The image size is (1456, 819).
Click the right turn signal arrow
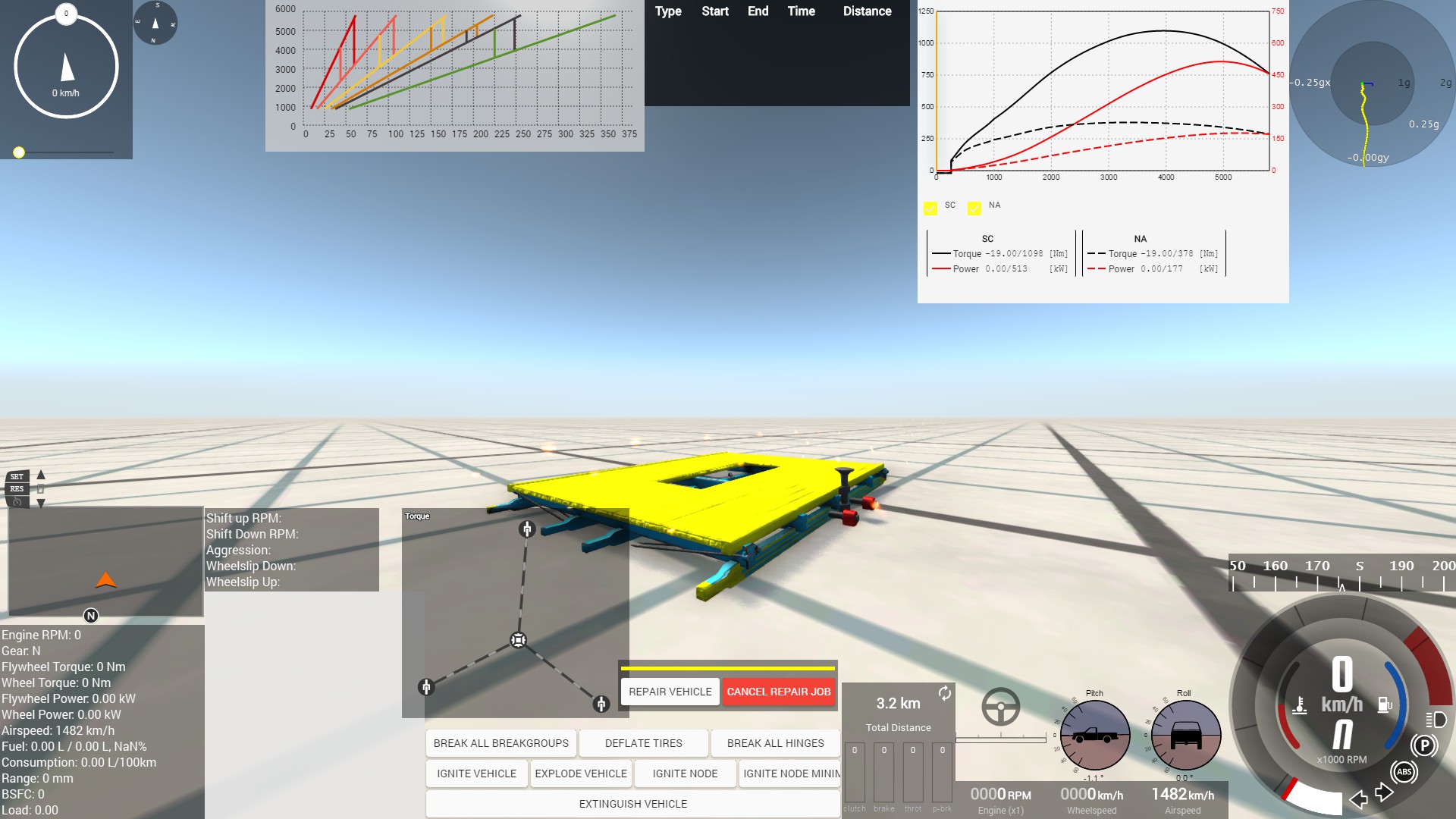pos(1384,793)
